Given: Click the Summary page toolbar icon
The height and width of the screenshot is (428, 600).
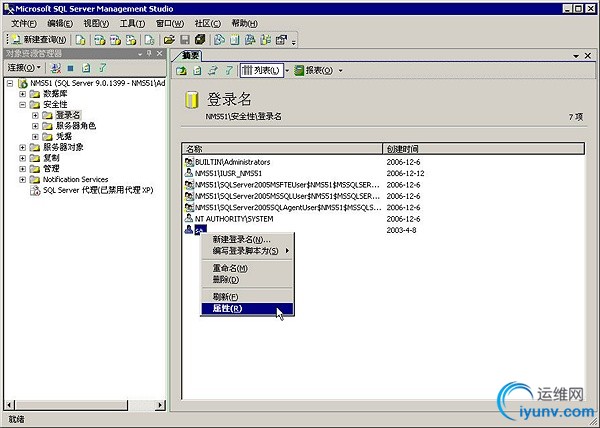Looking at the screenshot, I should click(x=235, y=39).
